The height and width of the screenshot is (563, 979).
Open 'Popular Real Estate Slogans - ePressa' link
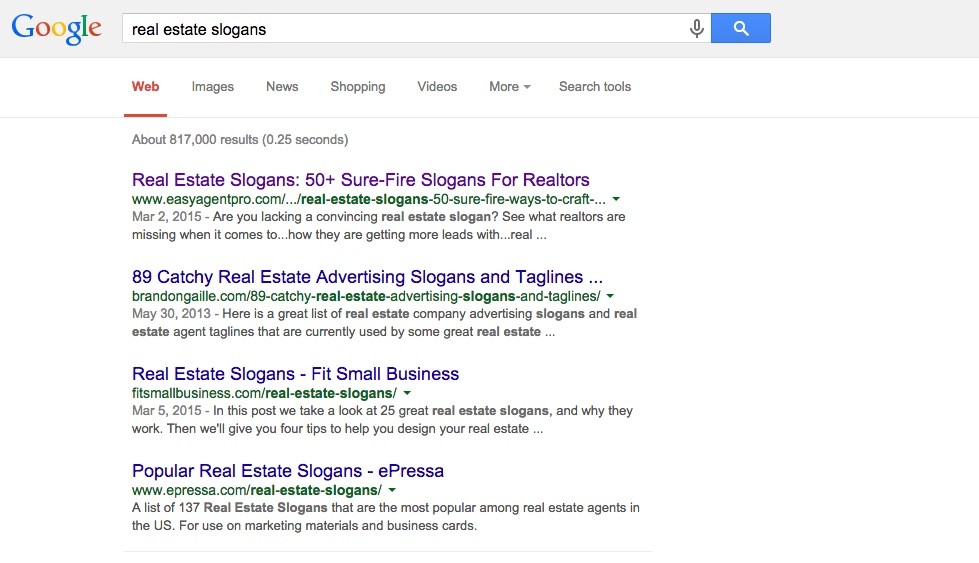(288, 471)
